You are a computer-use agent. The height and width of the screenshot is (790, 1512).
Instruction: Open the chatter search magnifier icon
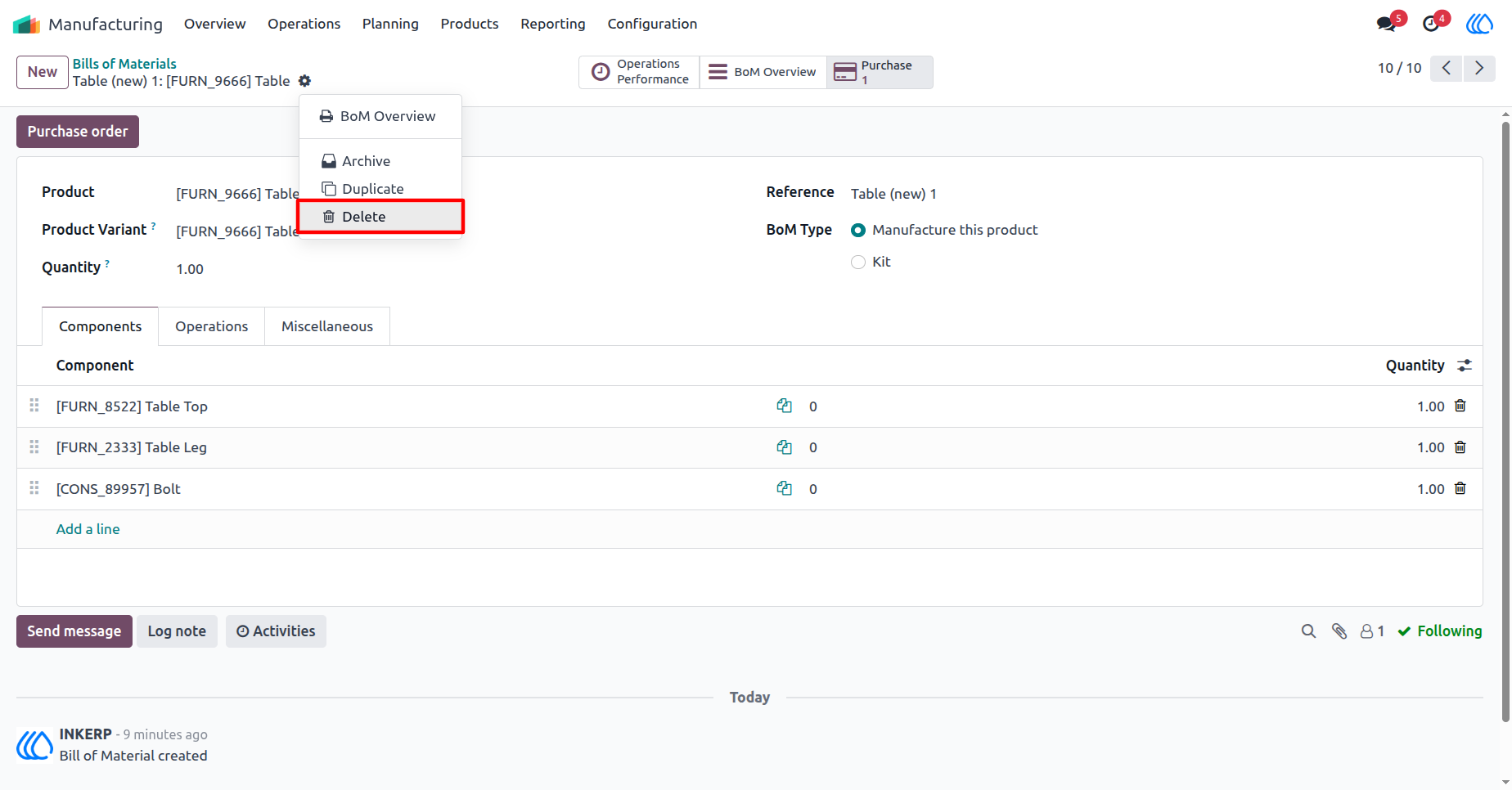pos(1308,631)
